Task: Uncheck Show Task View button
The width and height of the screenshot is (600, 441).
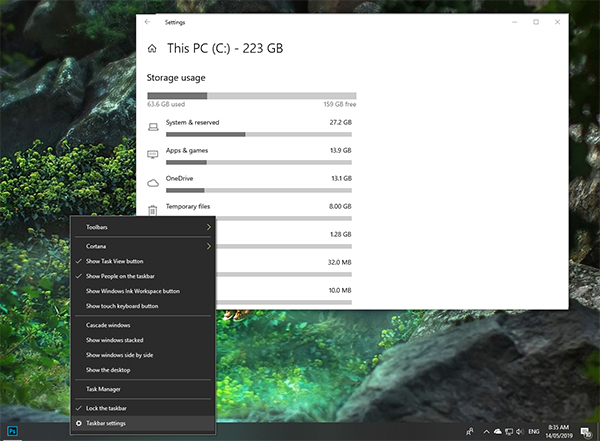Action: 143,261
